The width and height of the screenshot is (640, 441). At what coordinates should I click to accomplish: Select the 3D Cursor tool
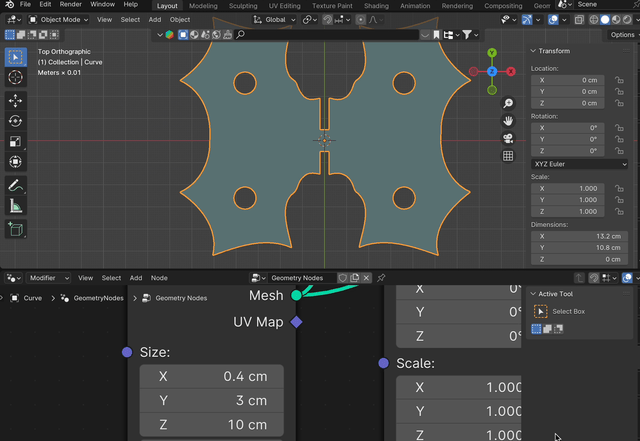(x=16, y=77)
